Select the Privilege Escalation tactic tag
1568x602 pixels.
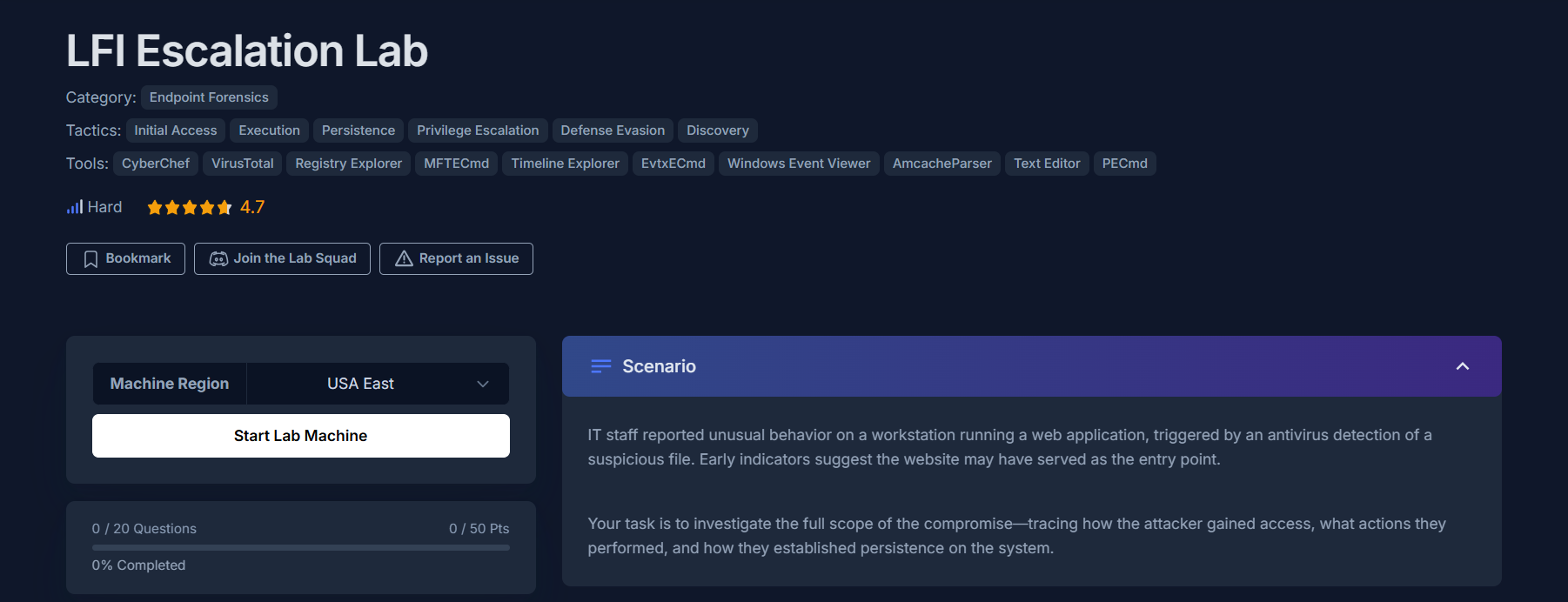click(478, 130)
